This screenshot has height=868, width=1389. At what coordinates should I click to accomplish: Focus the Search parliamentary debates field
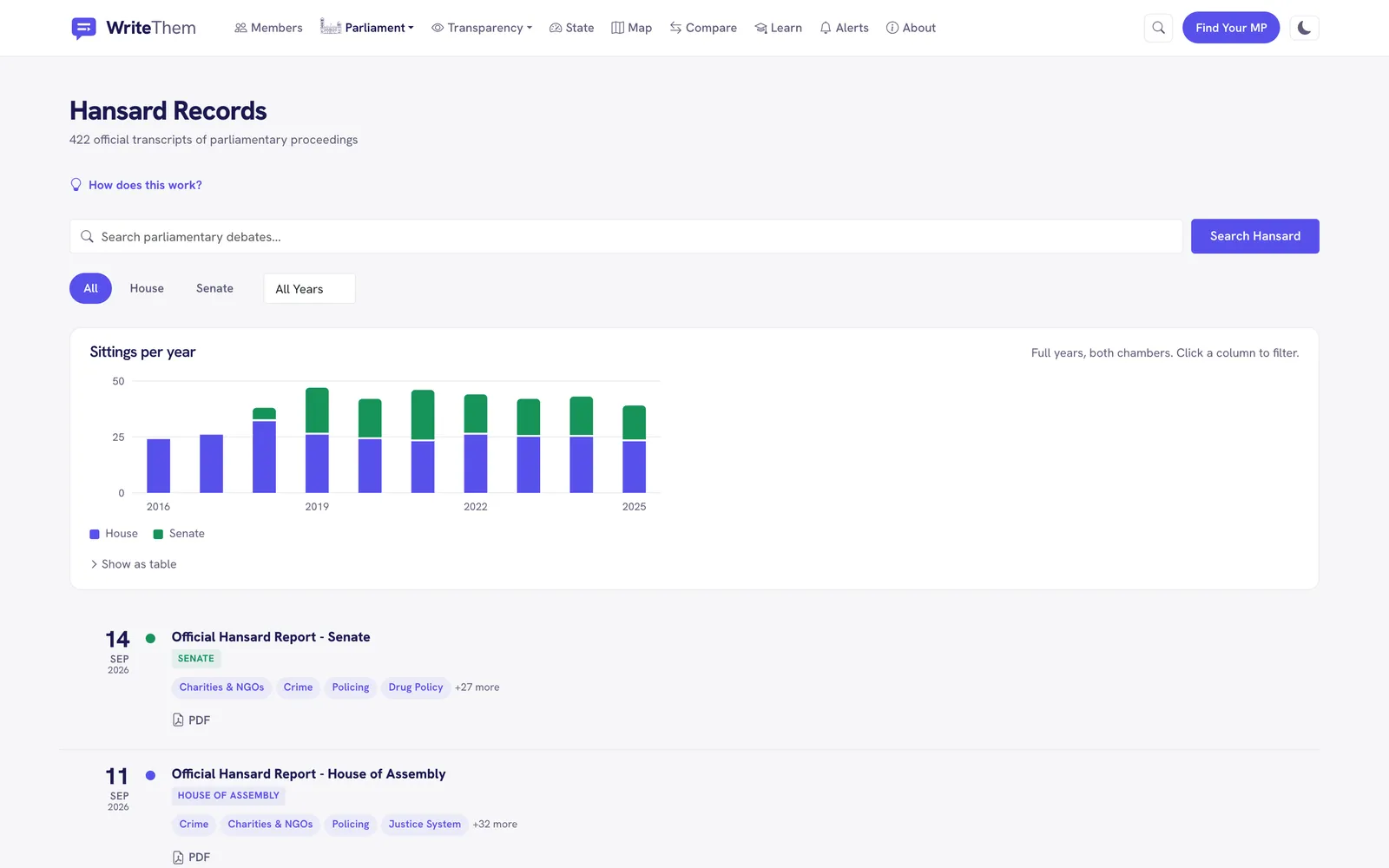tap(626, 236)
